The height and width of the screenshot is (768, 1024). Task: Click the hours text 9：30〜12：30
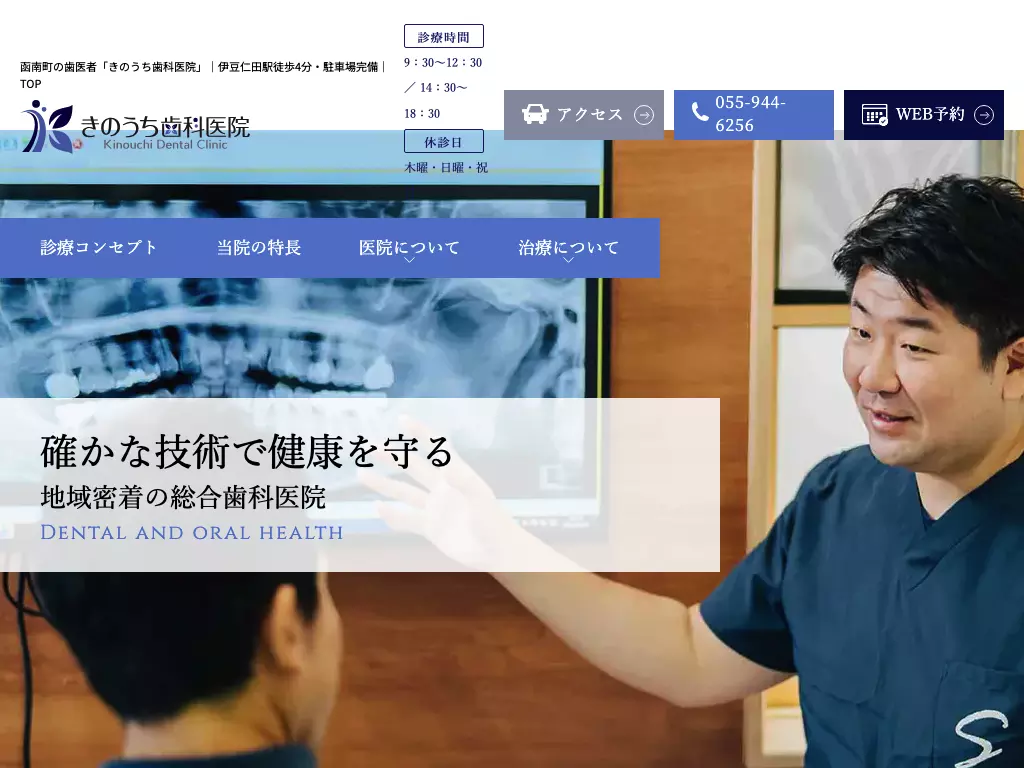(x=443, y=63)
